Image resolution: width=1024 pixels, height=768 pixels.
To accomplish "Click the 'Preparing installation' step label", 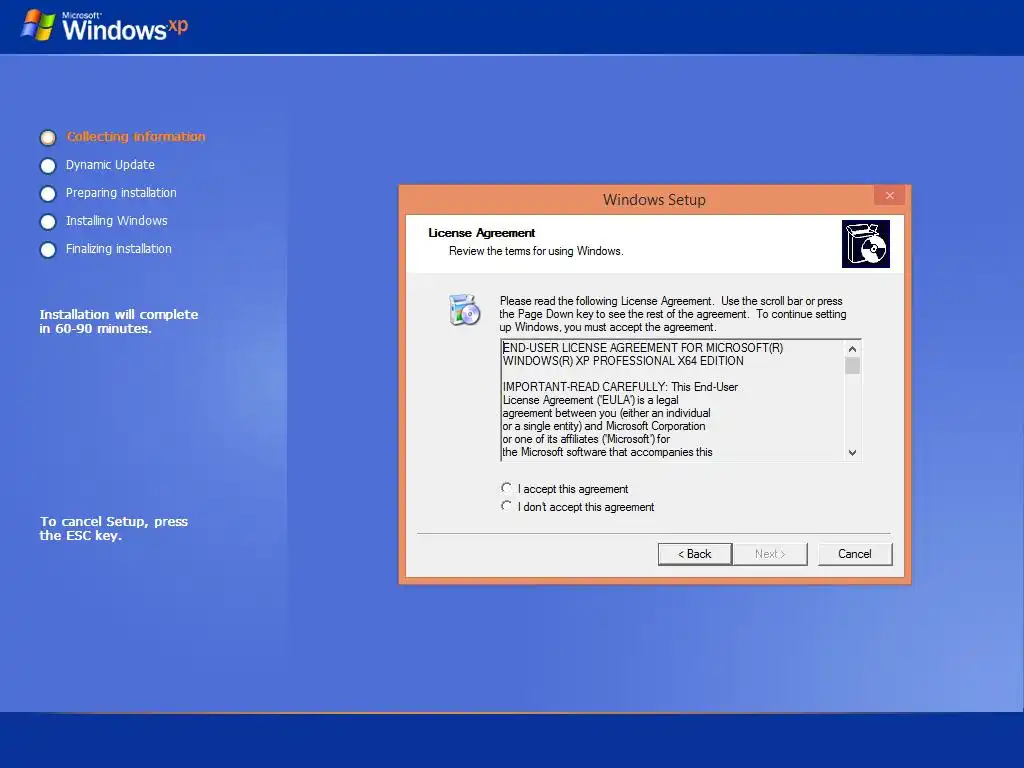I will (121, 193).
